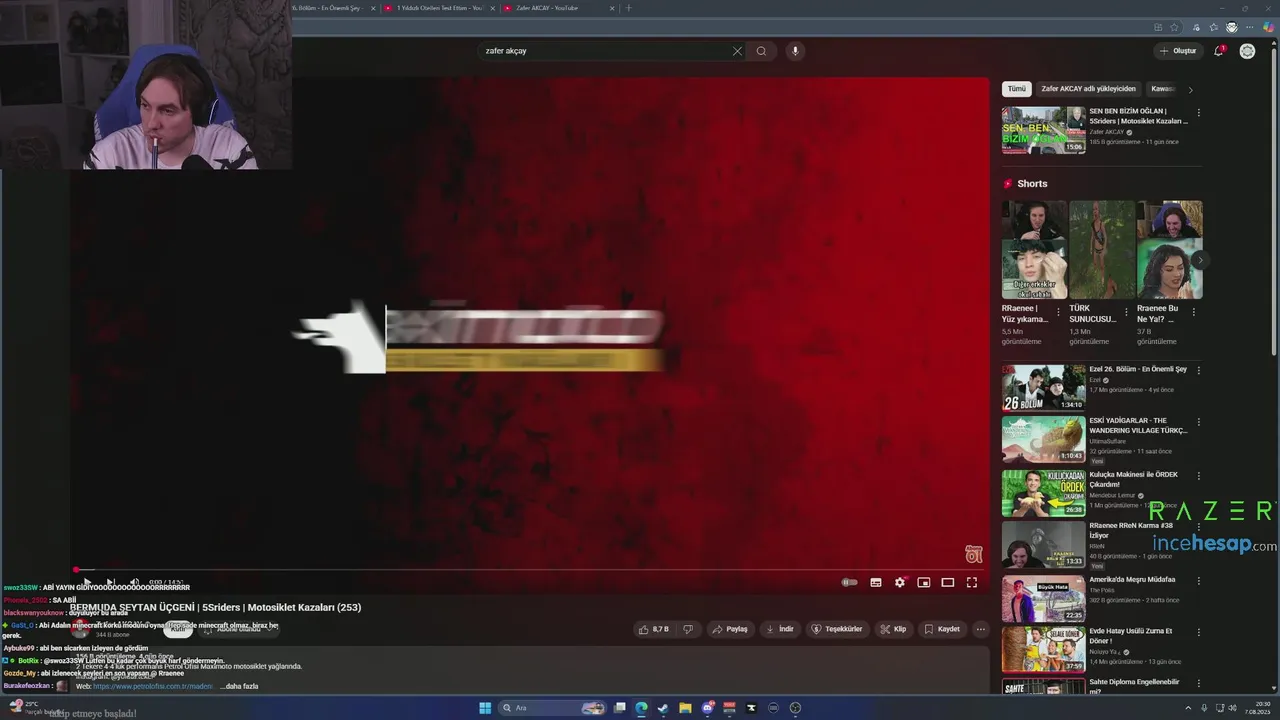Open the SEN BEN BİZİM OĞLAN video thumbnail
This screenshot has width=1280, height=720.
[1043, 130]
